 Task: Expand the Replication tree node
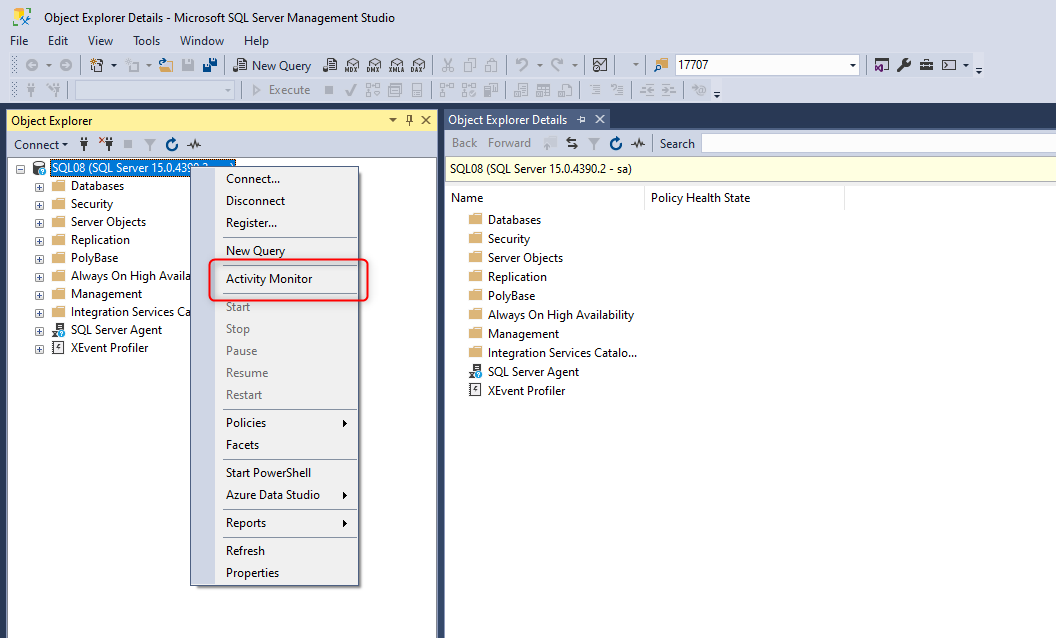tap(40, 241)
